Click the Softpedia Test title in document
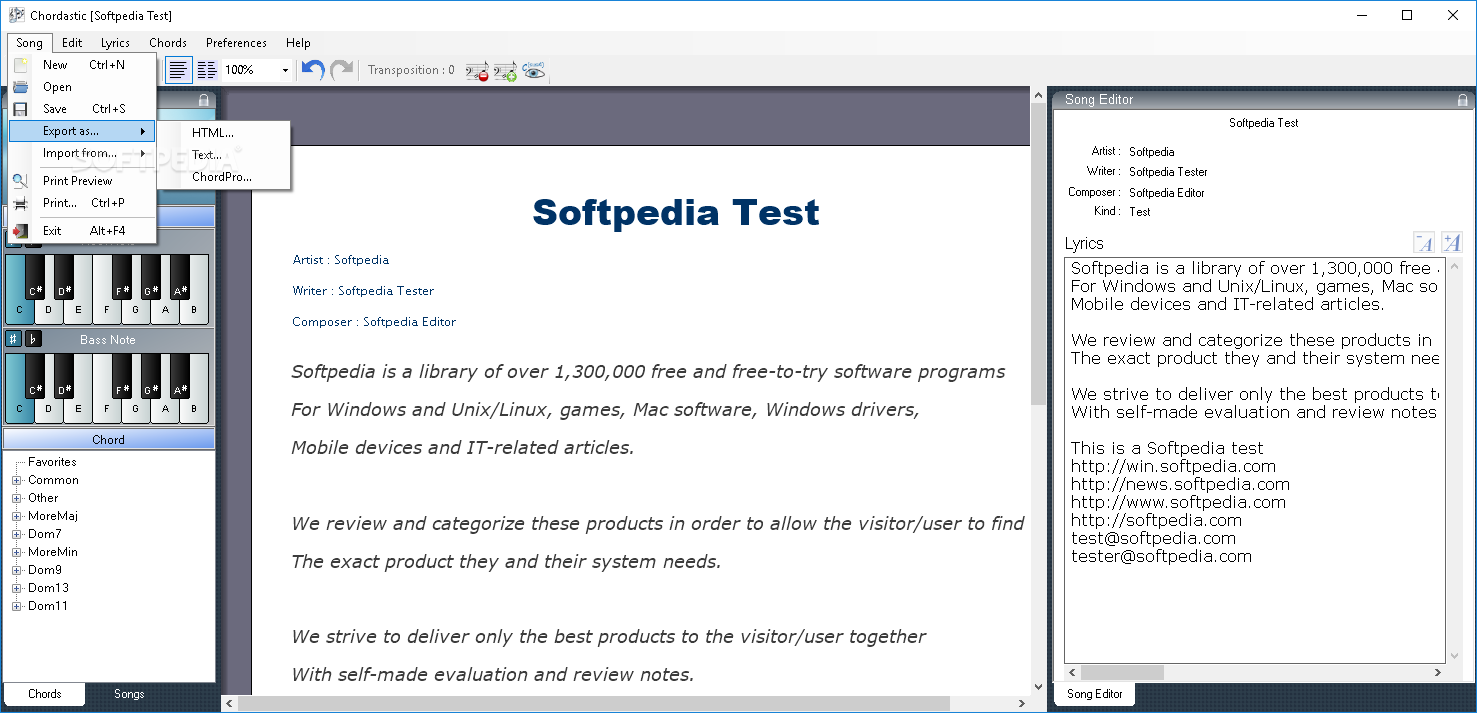The width and height of the screenshot is (1477, 713). pos(676,212)
